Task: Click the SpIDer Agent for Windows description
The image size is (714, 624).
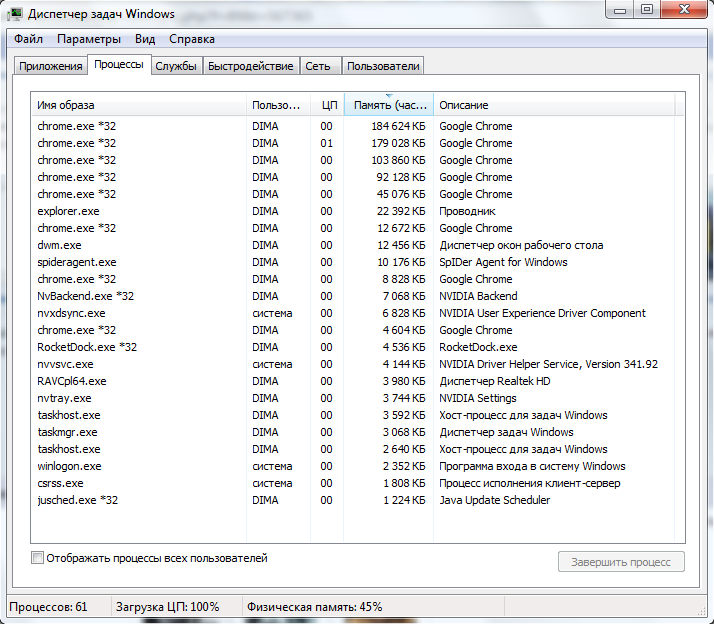Action: pyautogui.click(x=503, y=262)
